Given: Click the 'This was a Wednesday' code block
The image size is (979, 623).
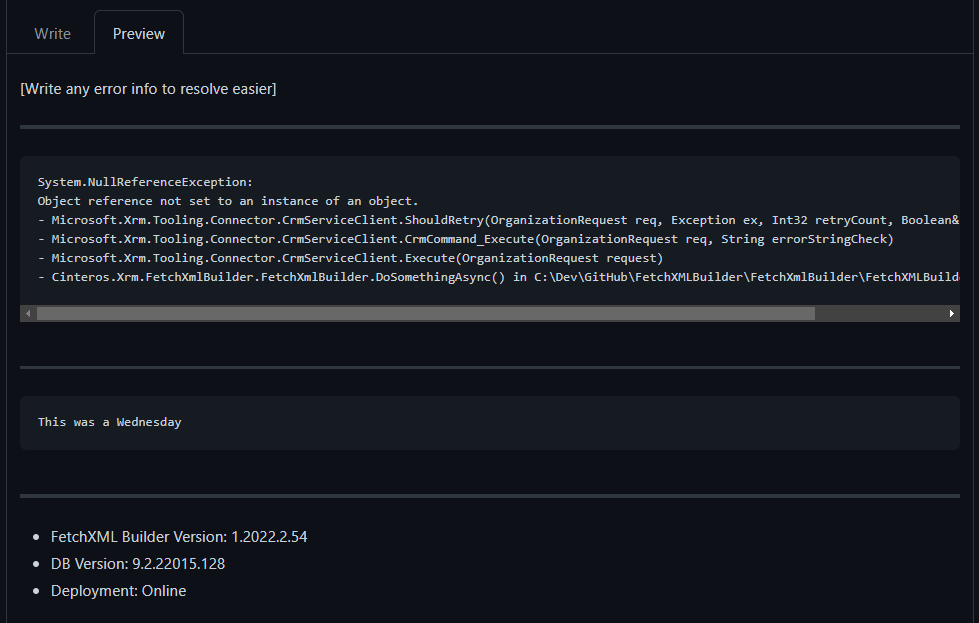Looking at the screenshot, I should point(490,423).
